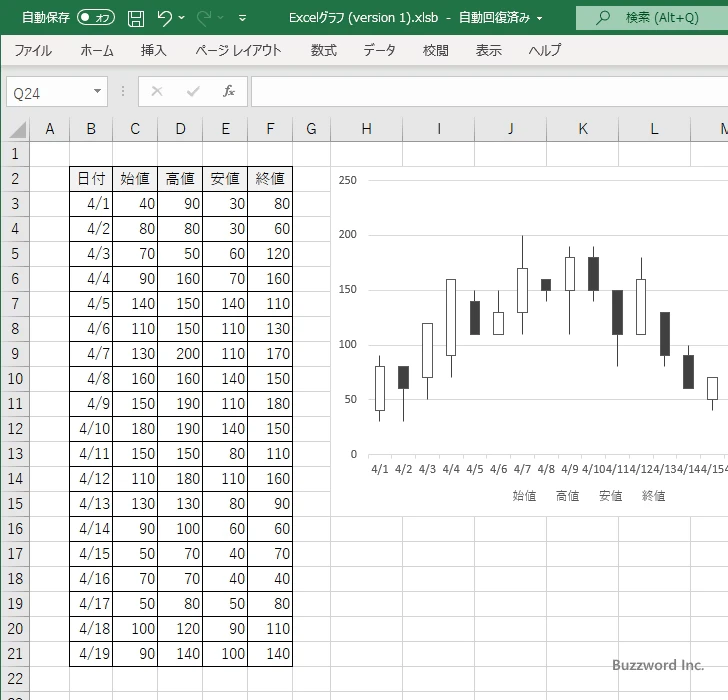Click the chart legend entry 安値
Image resolution: width=728 pixels, height=700 pixels.
point(610,496)
